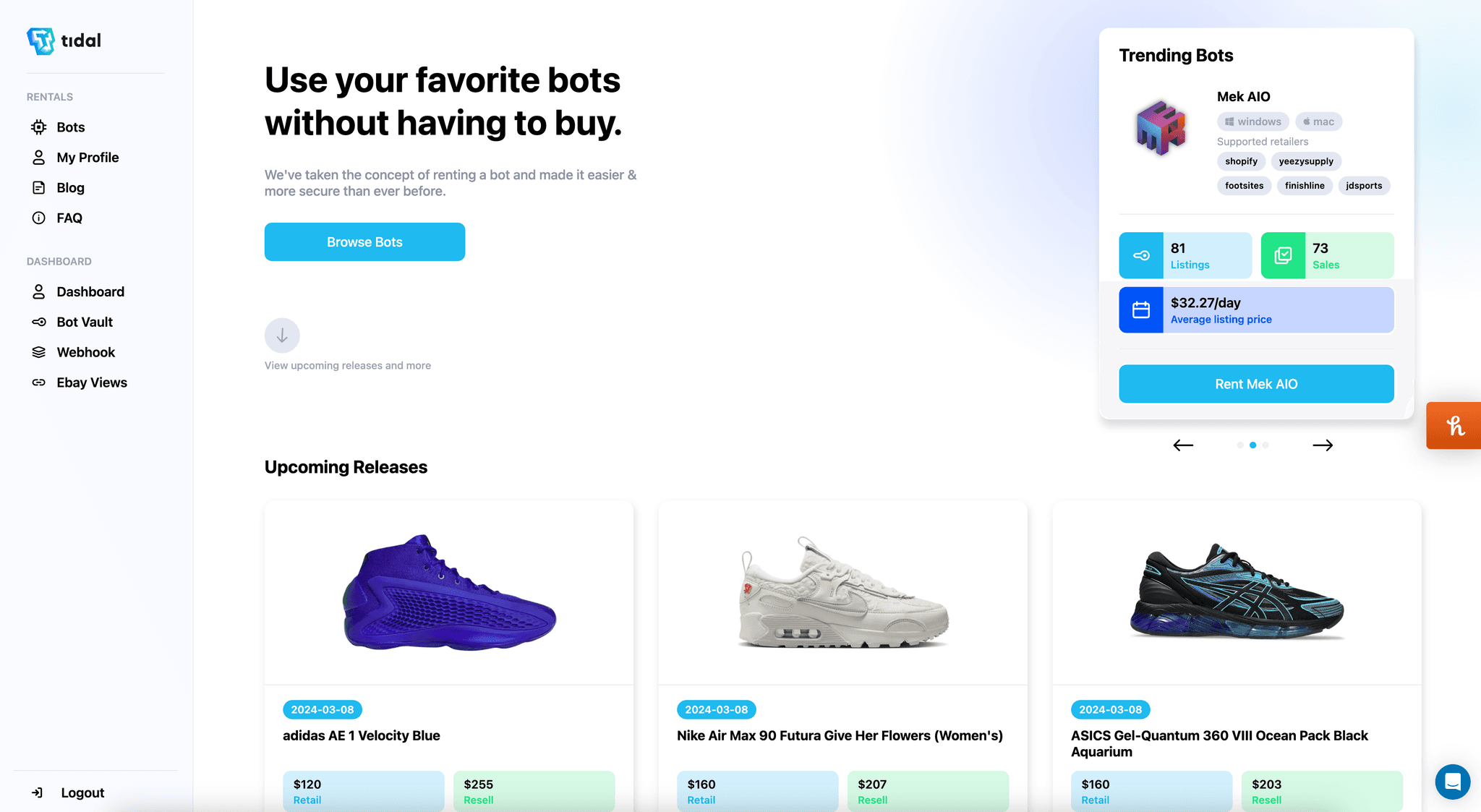1481x812 pixels.
Task: Open the adidas AE 1 Velocity Blue thumbnail
Action: point(449,593)
